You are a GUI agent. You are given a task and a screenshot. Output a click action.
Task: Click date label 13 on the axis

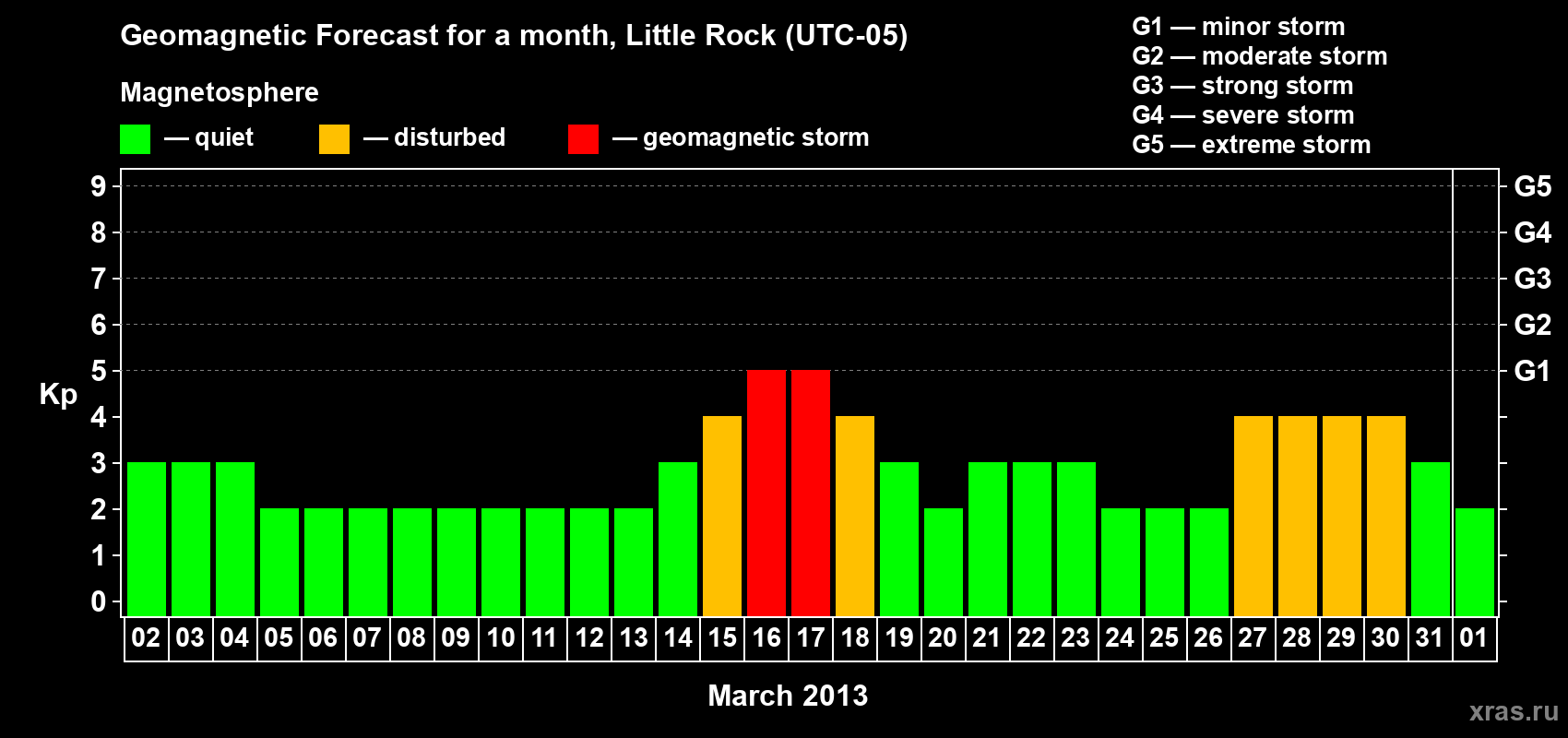(634, 638)
